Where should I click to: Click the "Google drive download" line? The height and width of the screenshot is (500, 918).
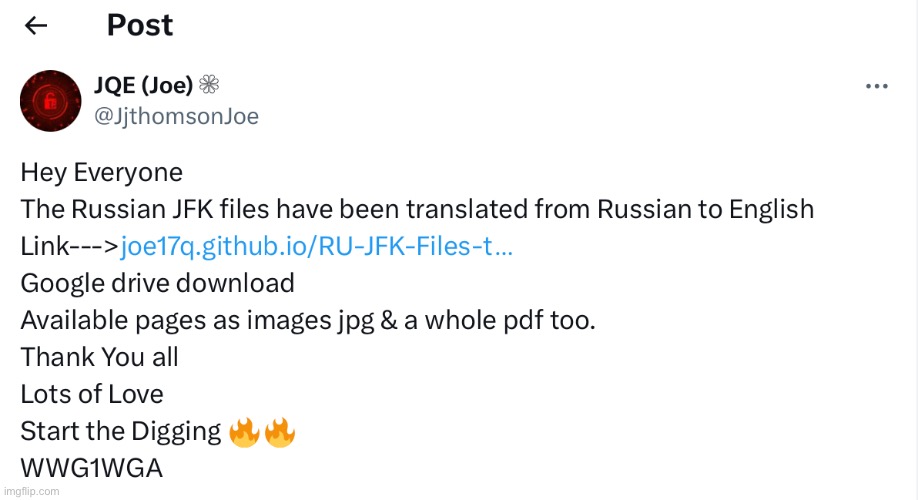pyautogui.click(x=157, y=283)
